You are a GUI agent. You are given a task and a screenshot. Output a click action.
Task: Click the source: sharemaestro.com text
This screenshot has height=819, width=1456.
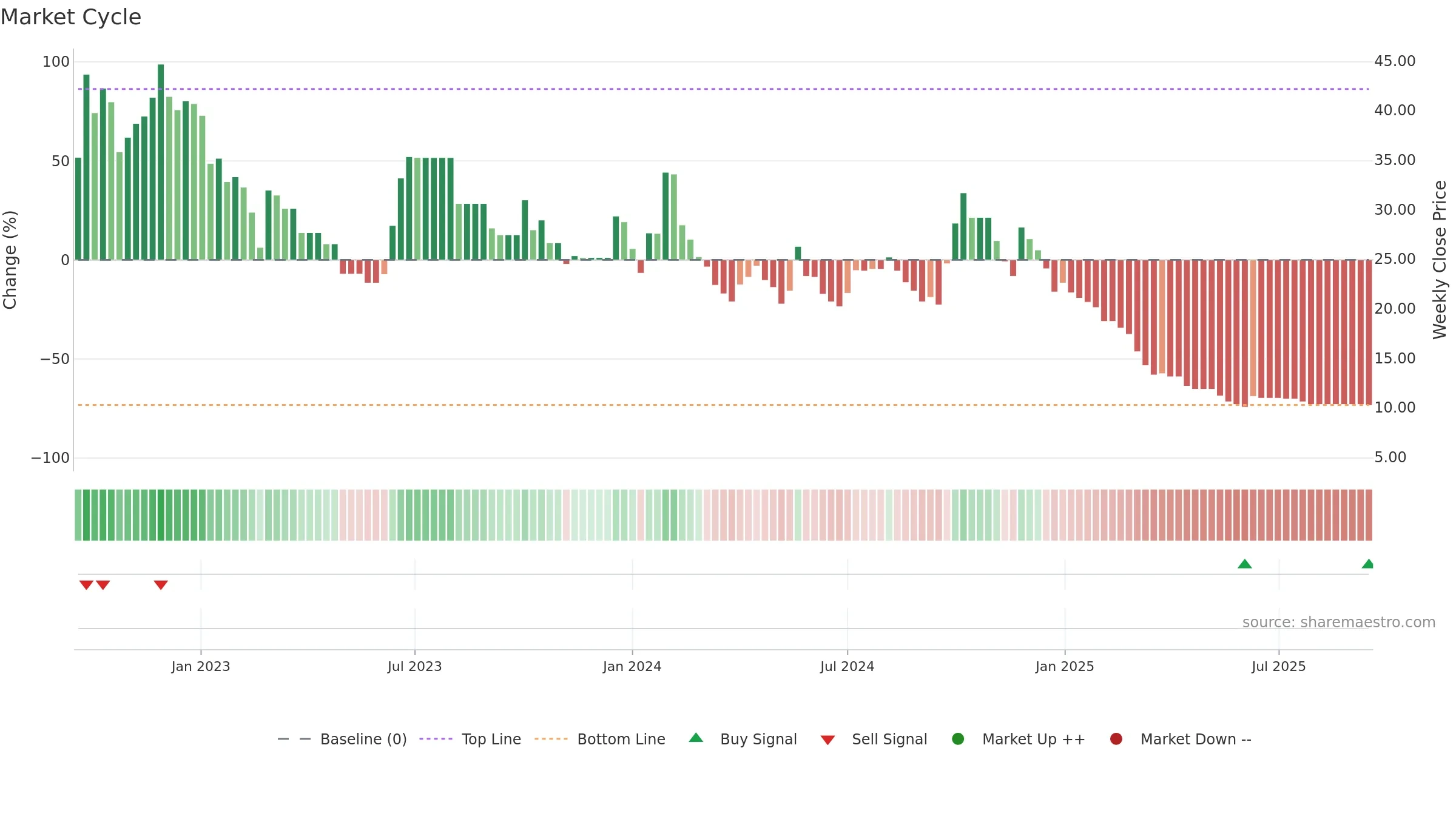tap(1339, 622)
